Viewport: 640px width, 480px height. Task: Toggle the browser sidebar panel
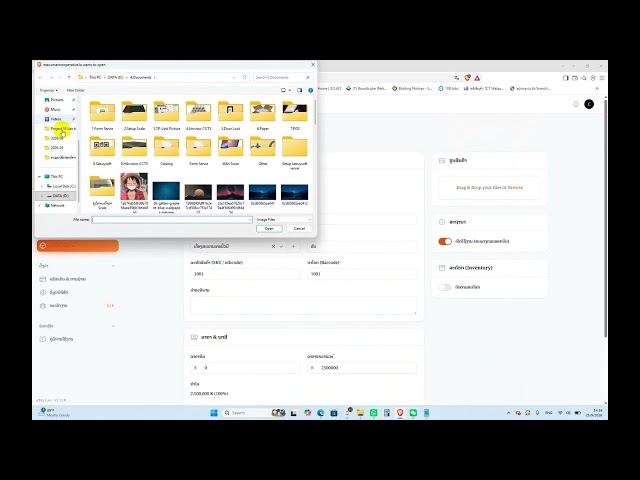(x=565, y=78)
